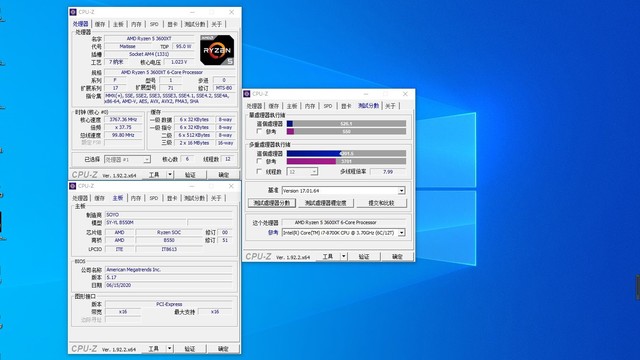Toggle the 线程数 thread count checkbox

259,171
